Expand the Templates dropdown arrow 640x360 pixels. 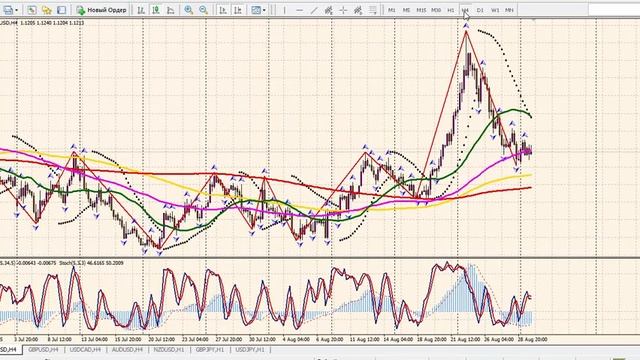pos(264,10)
